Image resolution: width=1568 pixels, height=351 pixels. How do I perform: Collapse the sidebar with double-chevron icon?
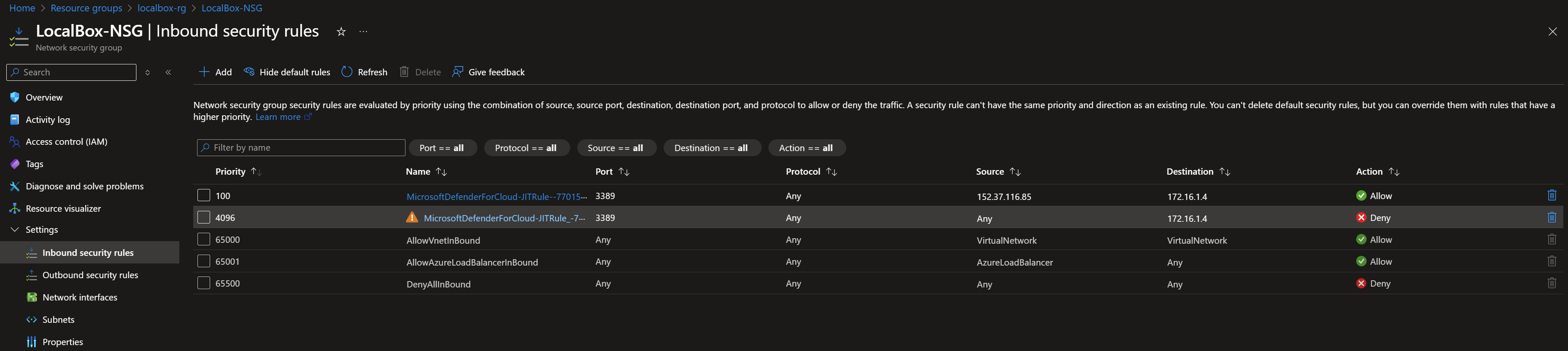[168, 72]
